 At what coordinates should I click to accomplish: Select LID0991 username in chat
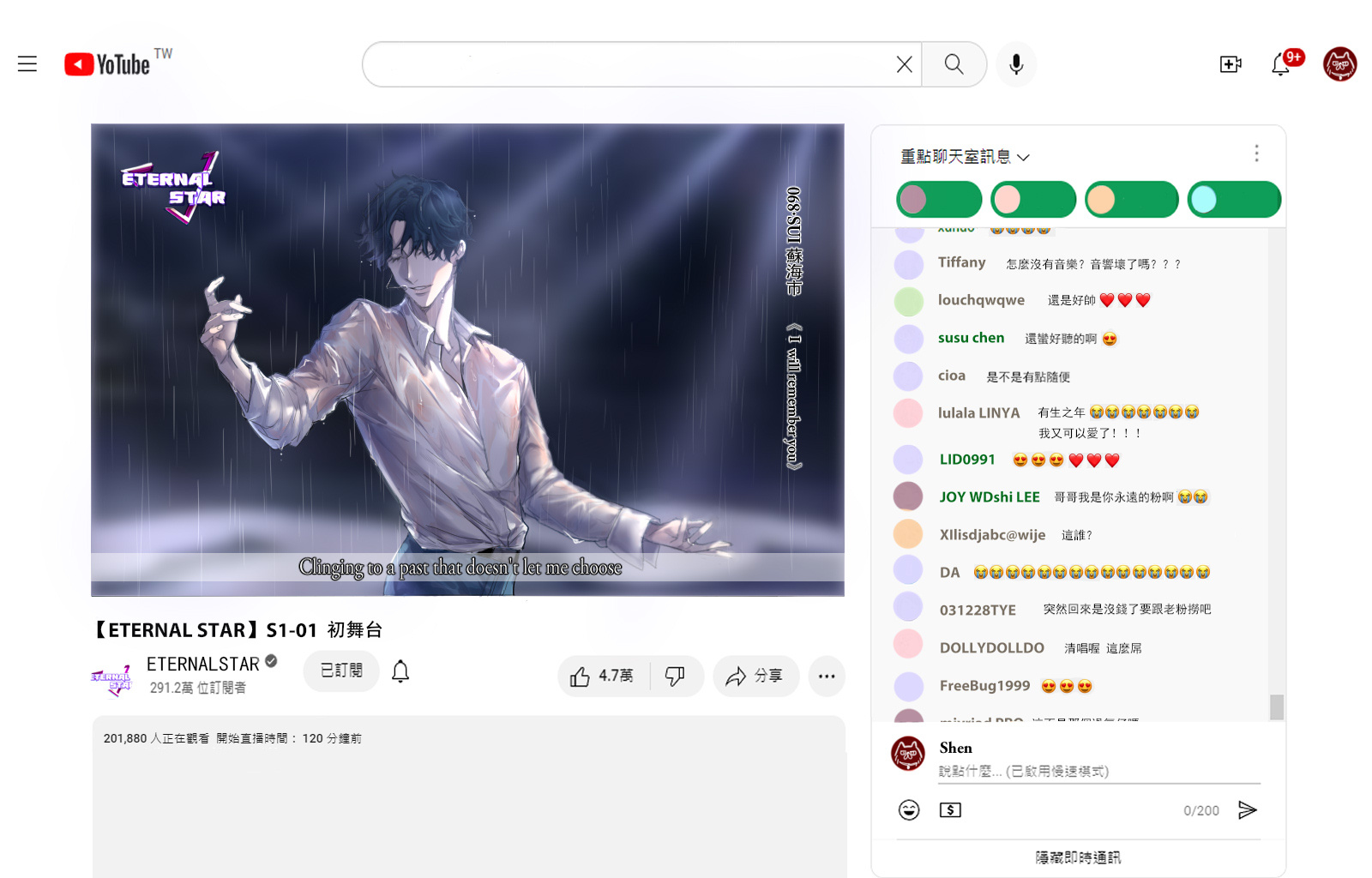pos(967,460)
